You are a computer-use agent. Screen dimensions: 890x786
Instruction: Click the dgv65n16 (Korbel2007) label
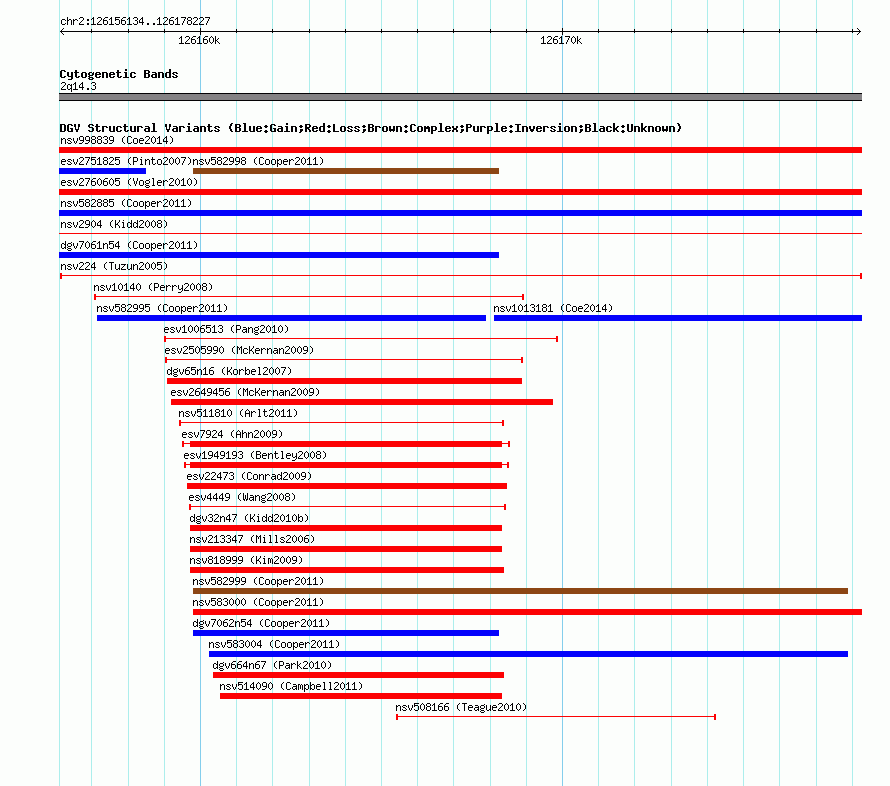(229, 371)
